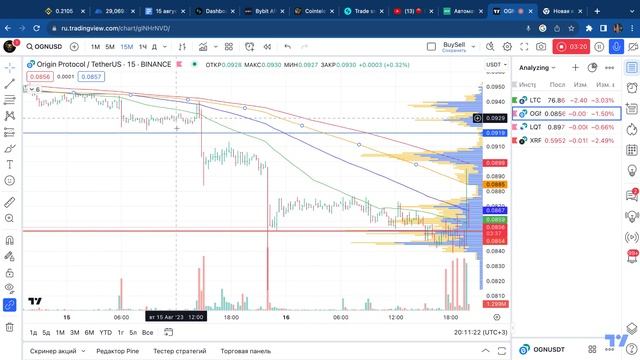Pause the screen recording

[599, 47]
